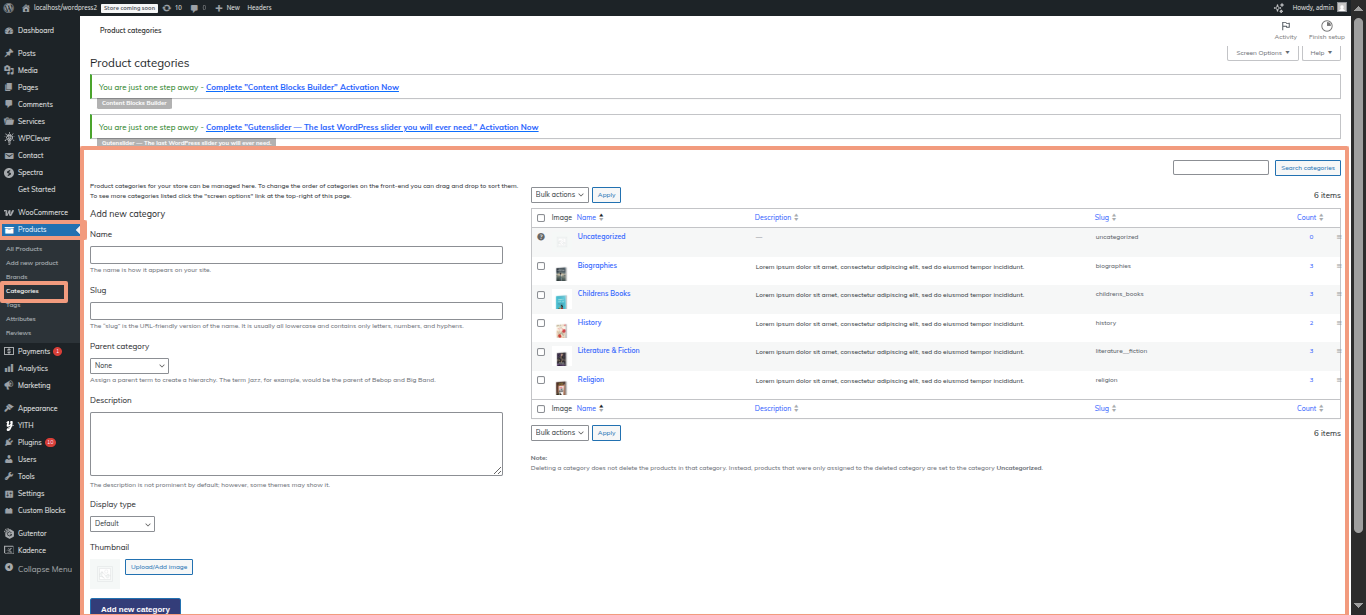Click the Biographies category thumbnail image
The width and height of the screenshot is (1366, 615).
tap(561, 273)
